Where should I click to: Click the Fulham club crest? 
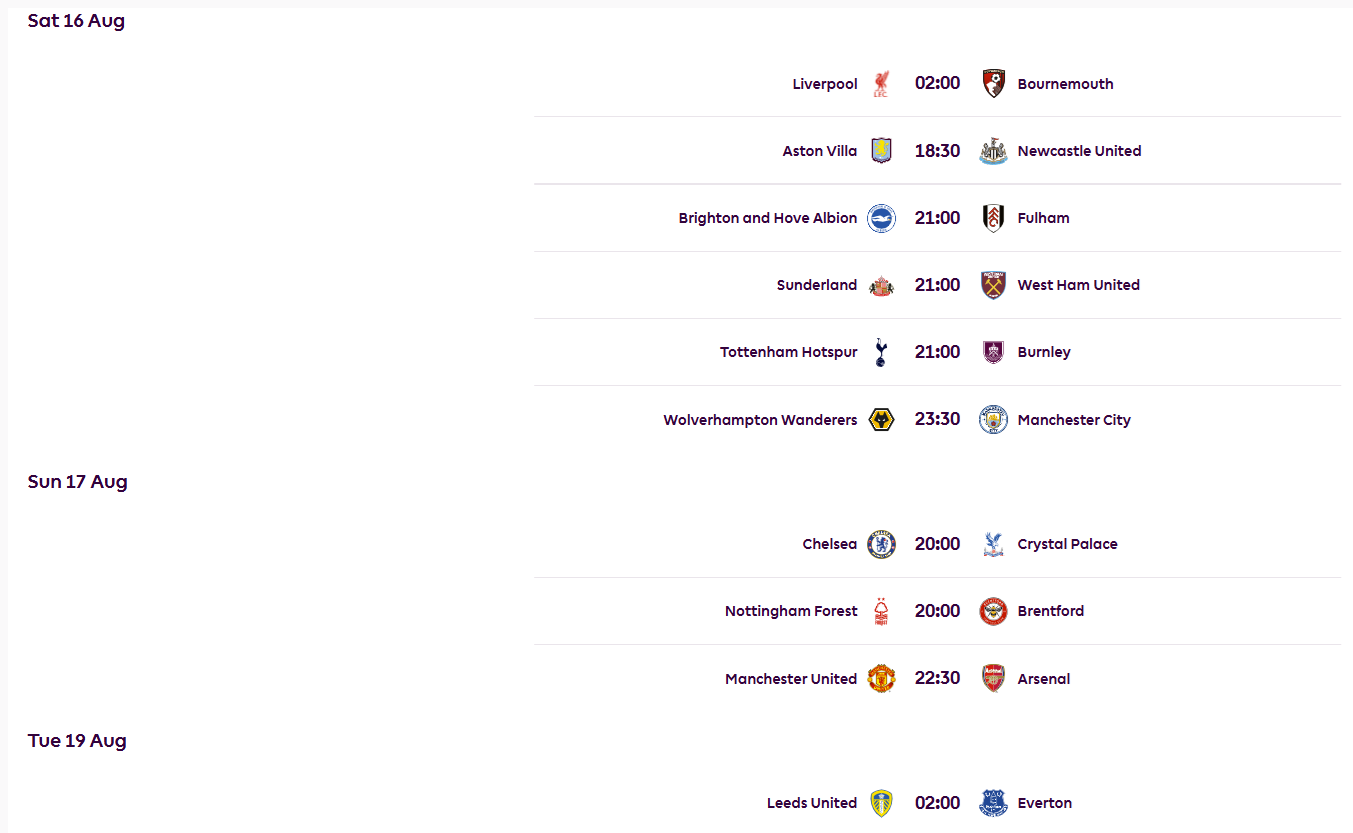tap(993, 218)
